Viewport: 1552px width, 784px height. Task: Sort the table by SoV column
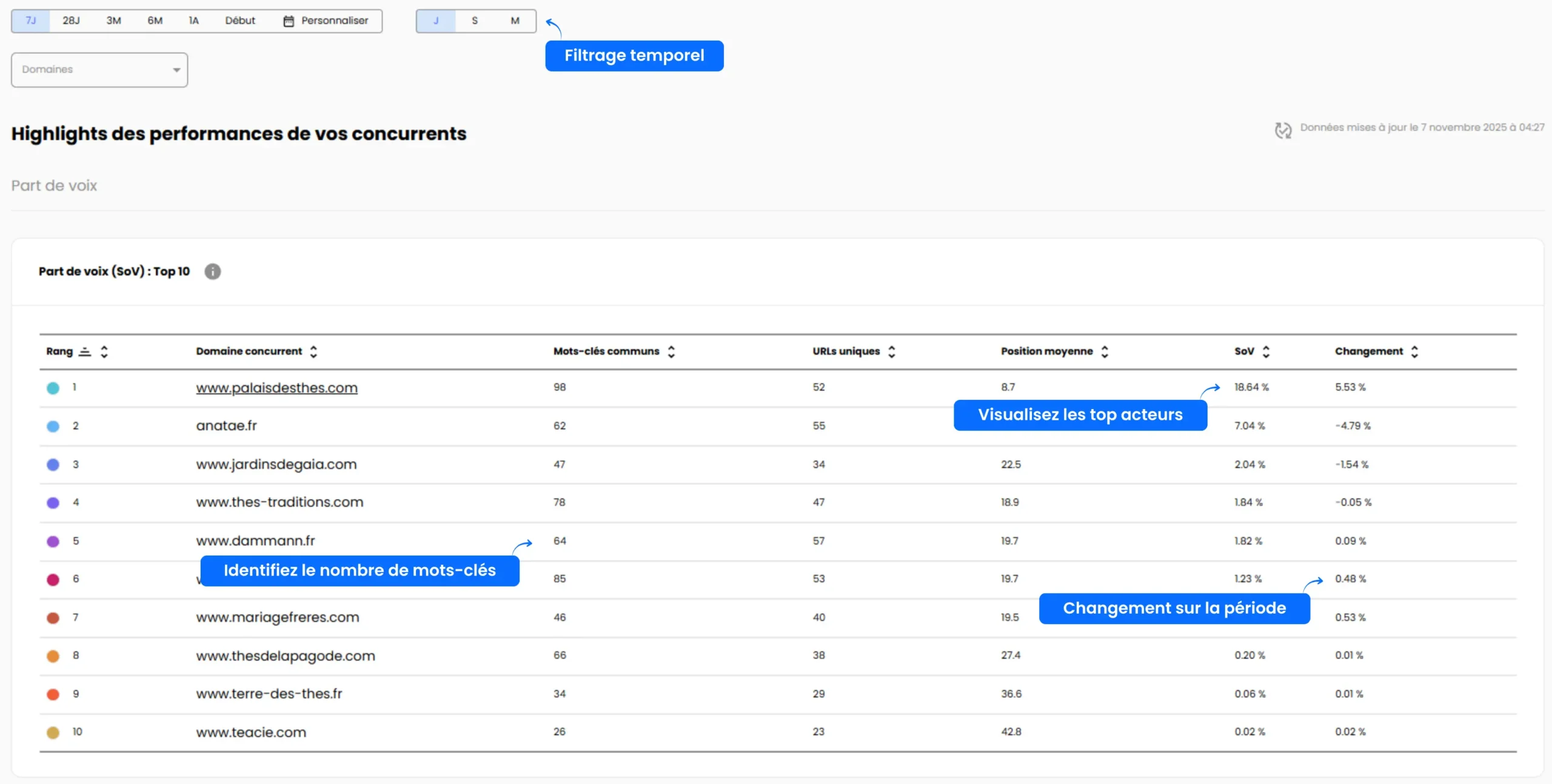pos(1267,351)
